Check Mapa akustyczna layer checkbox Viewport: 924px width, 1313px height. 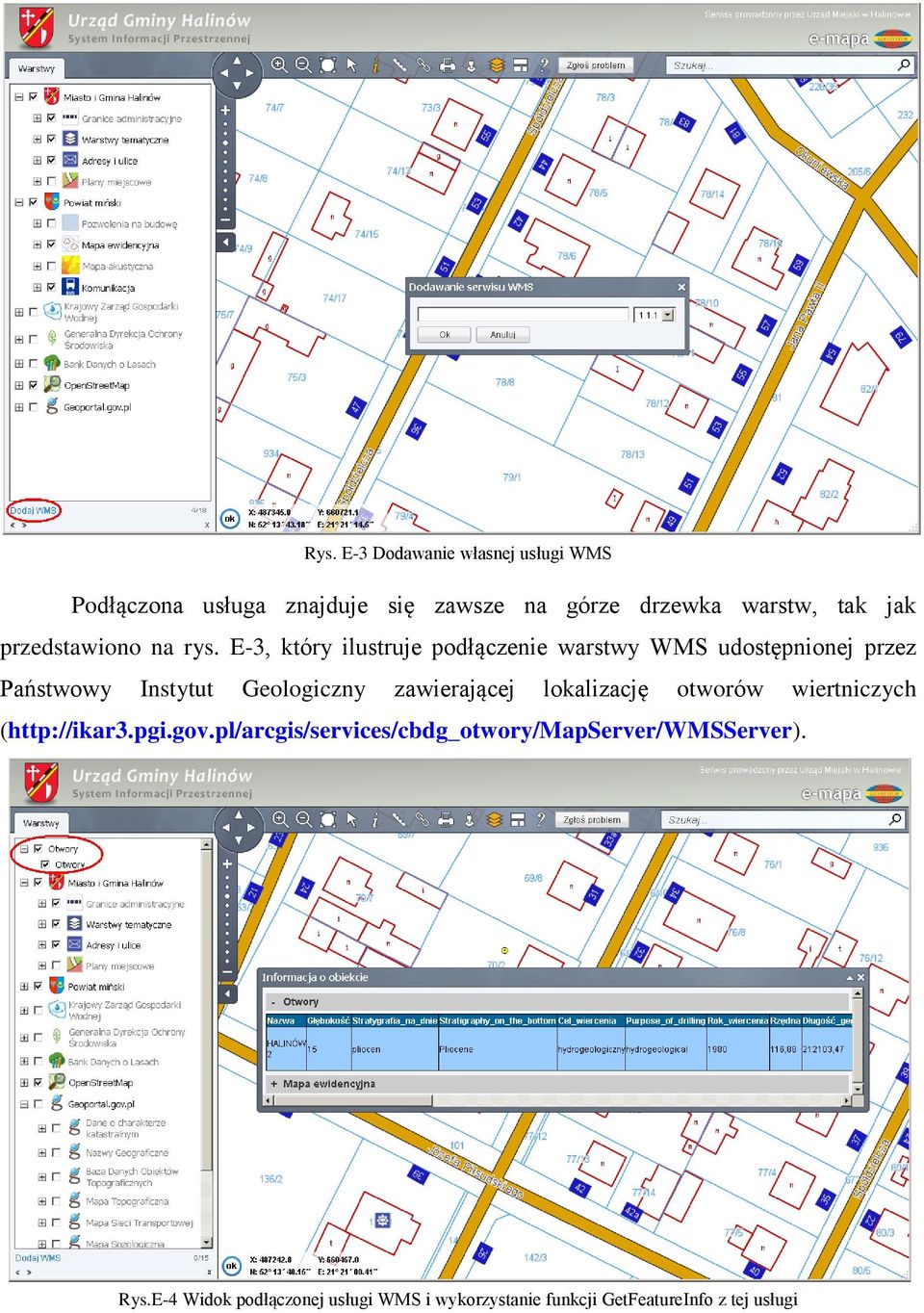[51, 266]
